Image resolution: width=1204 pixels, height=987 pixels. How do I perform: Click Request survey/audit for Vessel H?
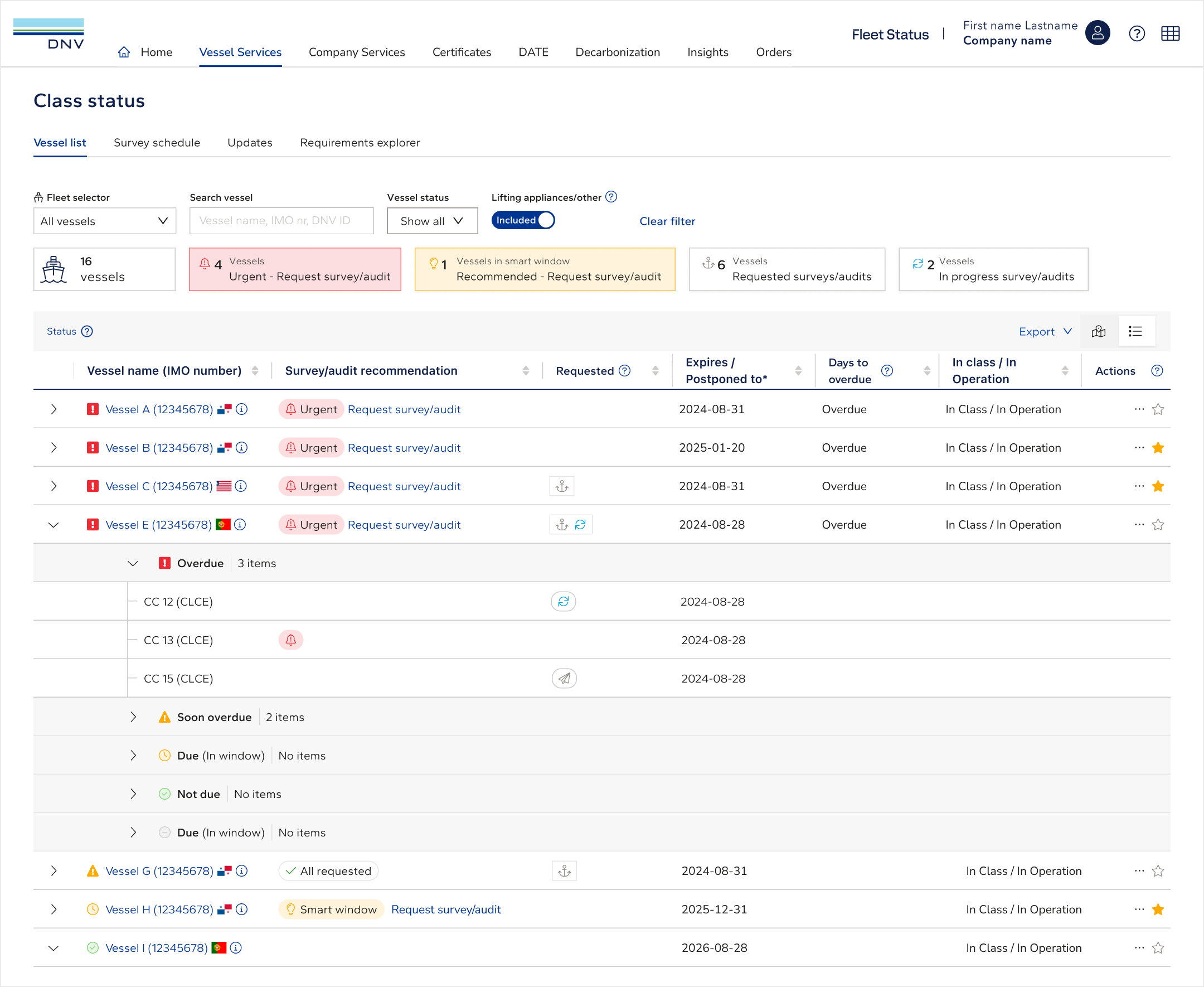pyautogui.click(x=446, y=909)
